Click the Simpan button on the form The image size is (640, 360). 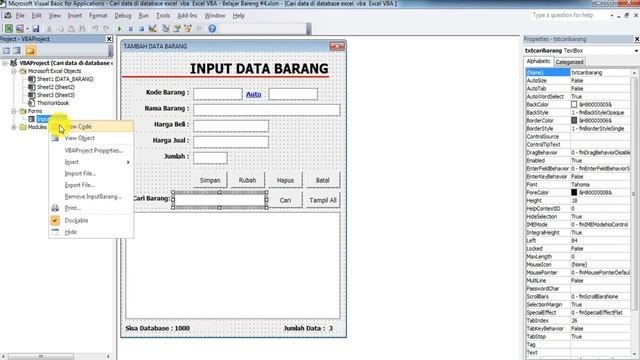pyautogui.click(x=210, y=180)
